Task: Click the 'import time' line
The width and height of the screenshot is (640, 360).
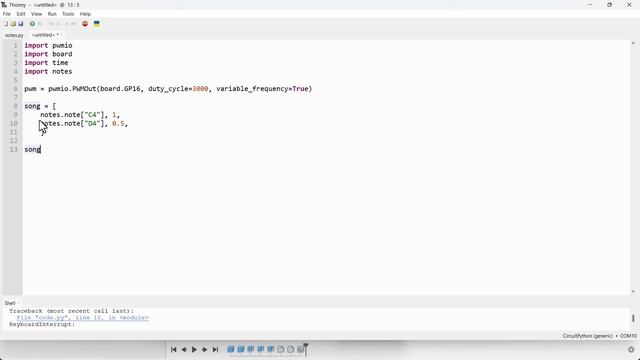Action: click(x=46, y=62)
